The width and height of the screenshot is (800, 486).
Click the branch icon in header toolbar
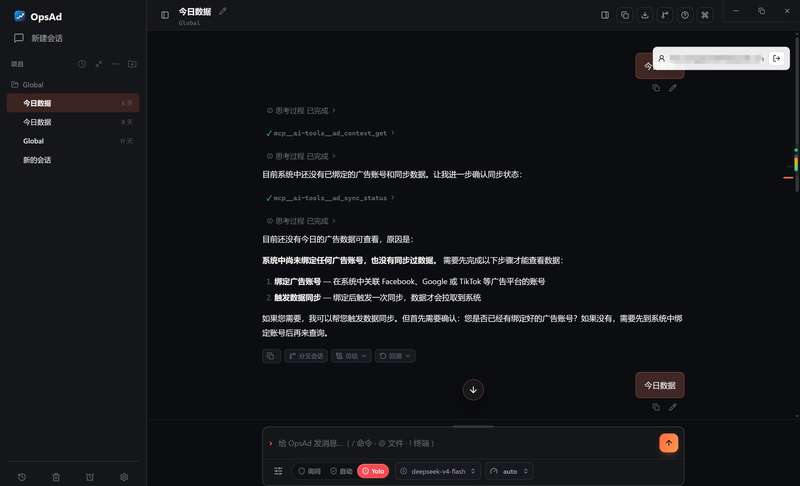tap(665, 15)
